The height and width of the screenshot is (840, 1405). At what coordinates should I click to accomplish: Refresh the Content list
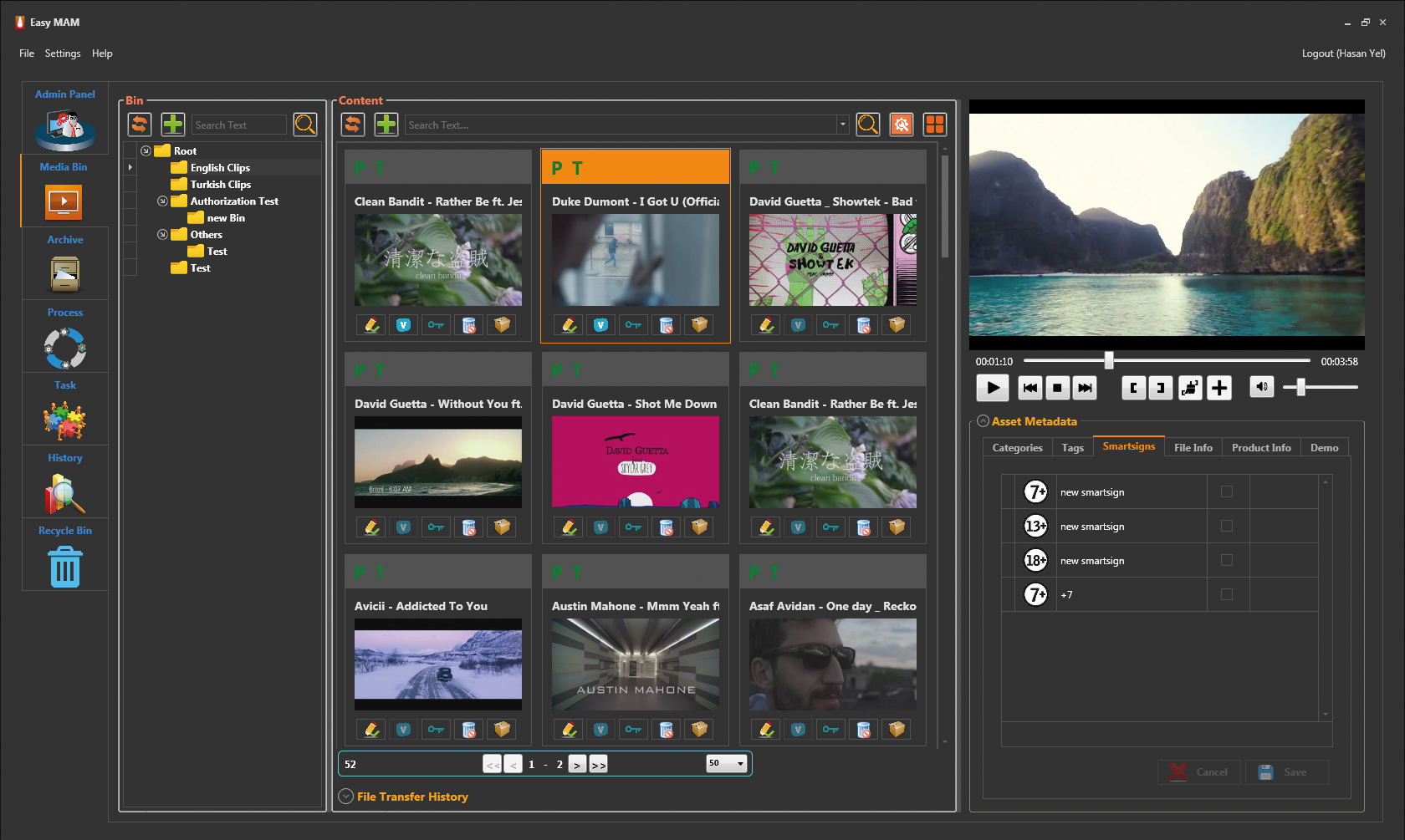click(x=353, y=125)
